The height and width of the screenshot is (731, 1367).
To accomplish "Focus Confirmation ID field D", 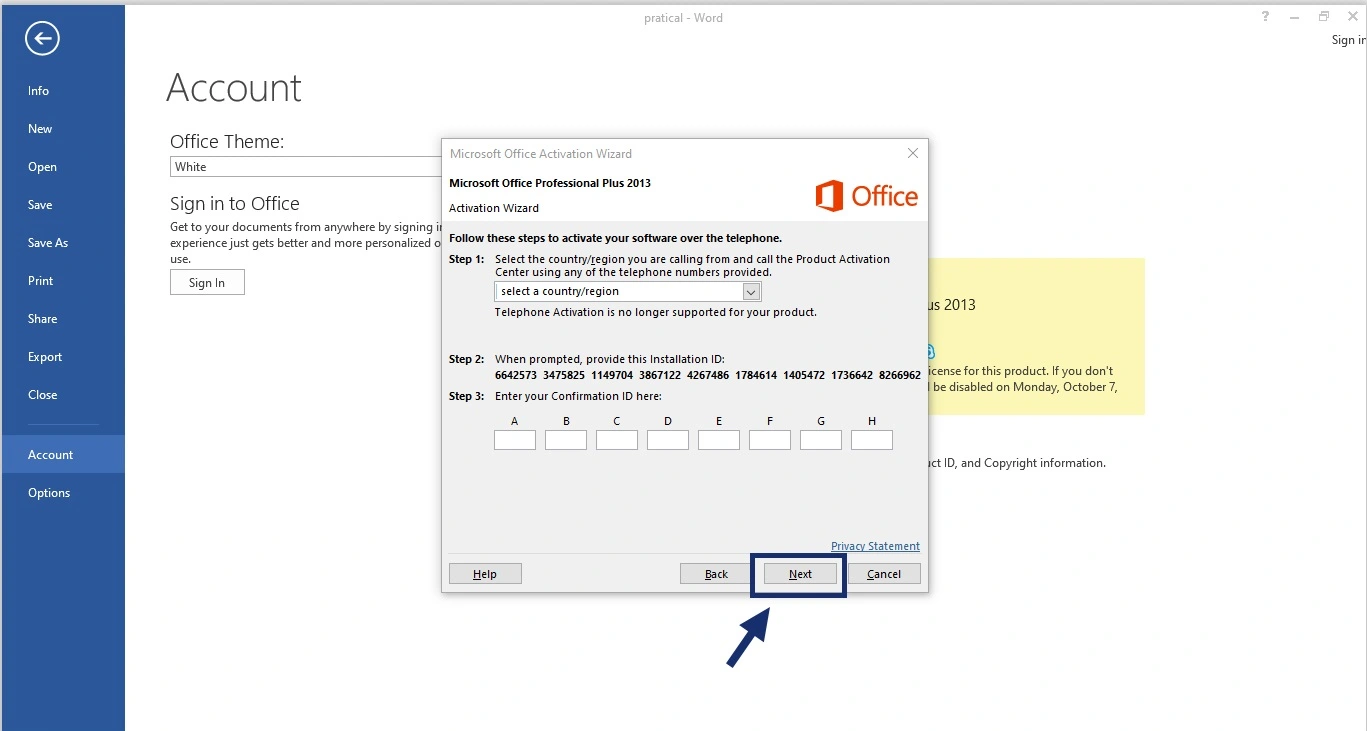I will pyautogui.click(x=668, y=440).
